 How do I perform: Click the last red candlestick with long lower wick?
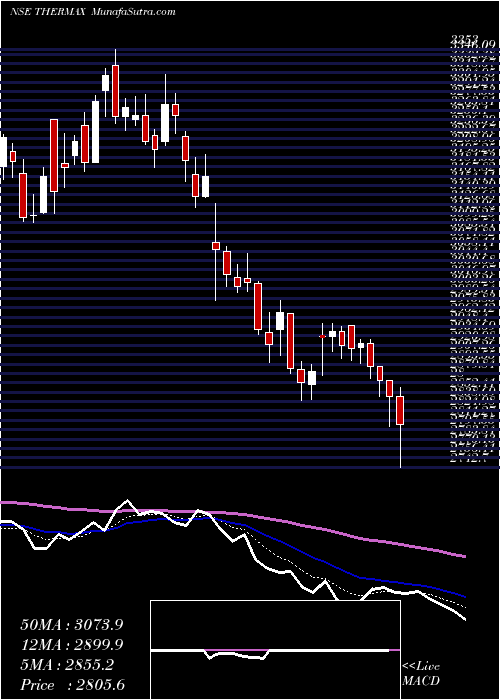tap(400, 410)
